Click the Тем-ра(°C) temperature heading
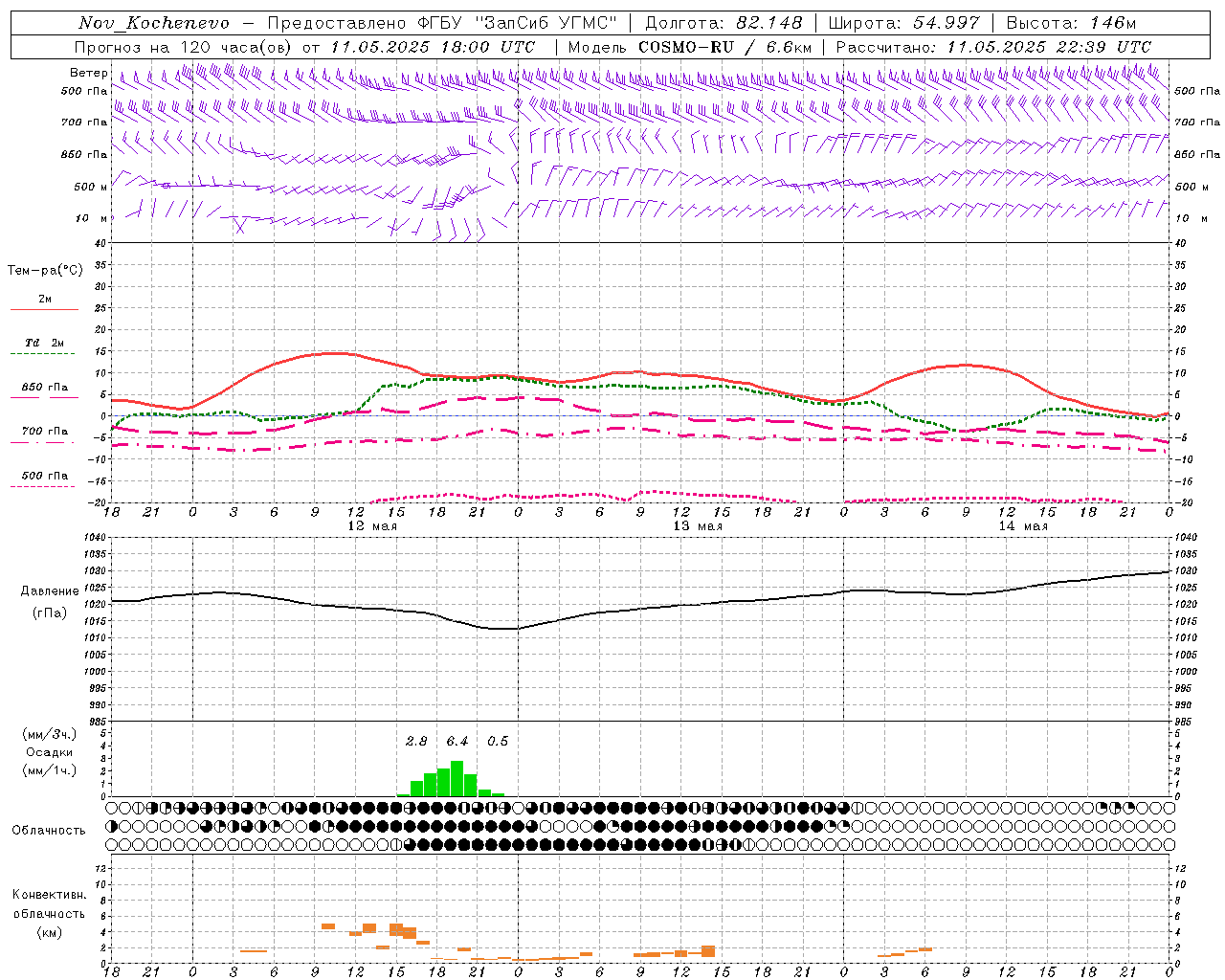Screen dimensions: 1225x980 coord(45,271)
